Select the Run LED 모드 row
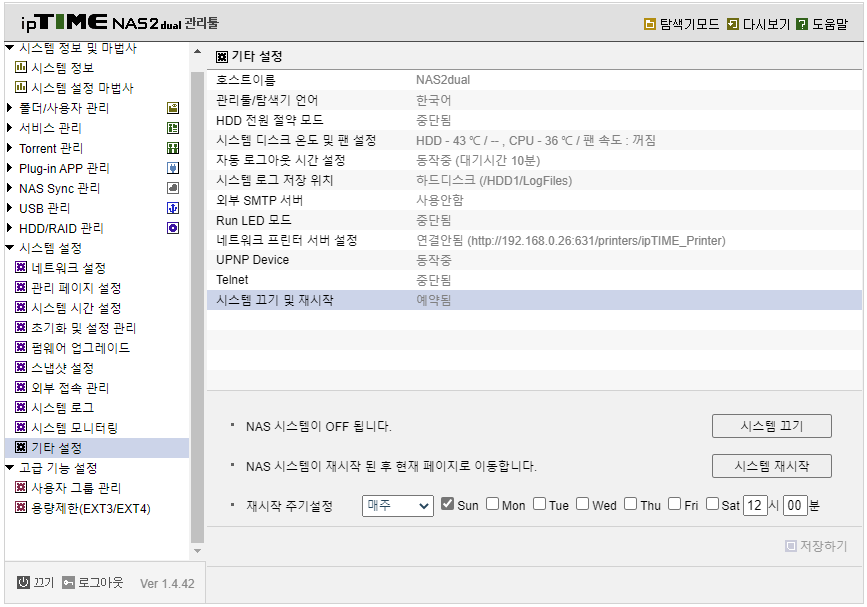Screen dimensions: 867x607 (x=534, y=220)
